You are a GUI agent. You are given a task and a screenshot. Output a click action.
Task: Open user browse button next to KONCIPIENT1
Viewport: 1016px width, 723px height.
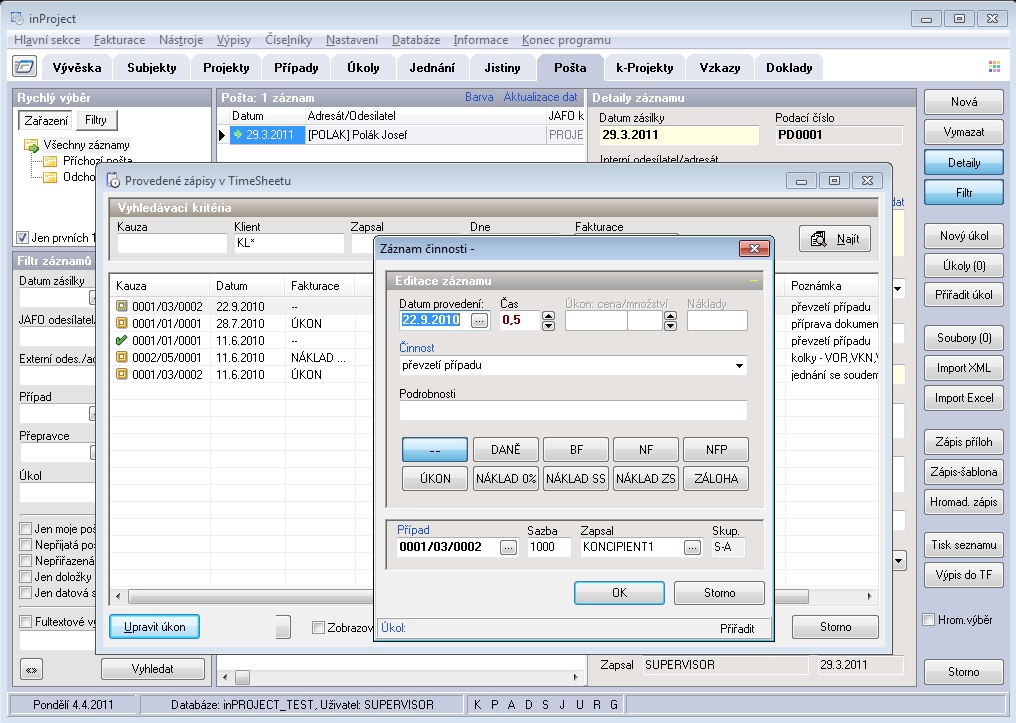(x=693, y=547)
